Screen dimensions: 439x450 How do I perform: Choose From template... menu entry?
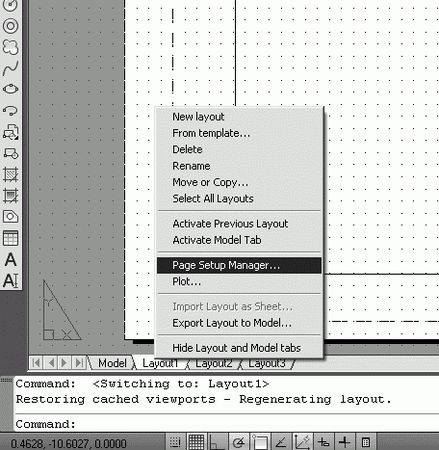click(x=239, y=133)
